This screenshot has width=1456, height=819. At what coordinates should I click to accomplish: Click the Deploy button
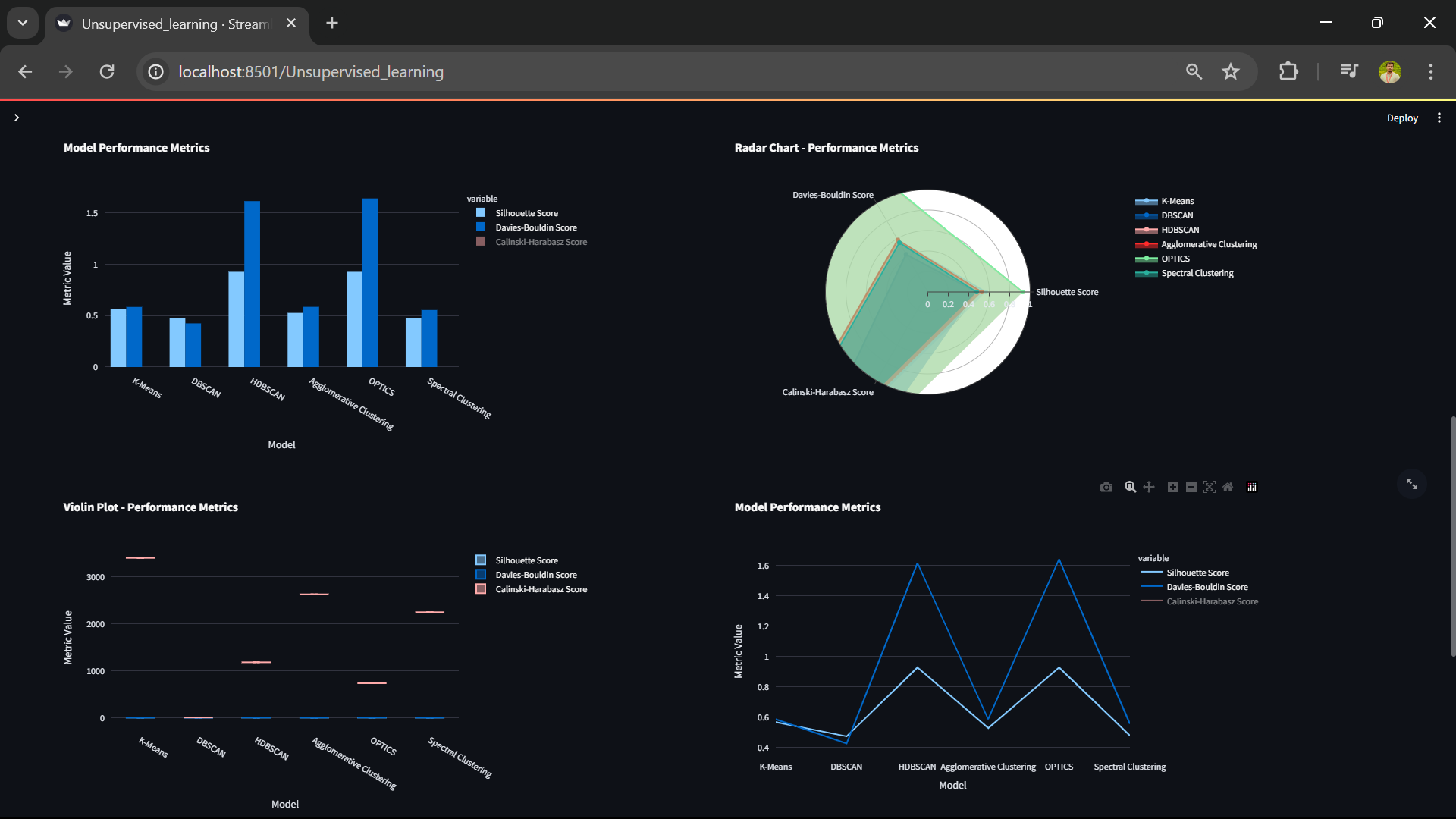coord(1402,118)
